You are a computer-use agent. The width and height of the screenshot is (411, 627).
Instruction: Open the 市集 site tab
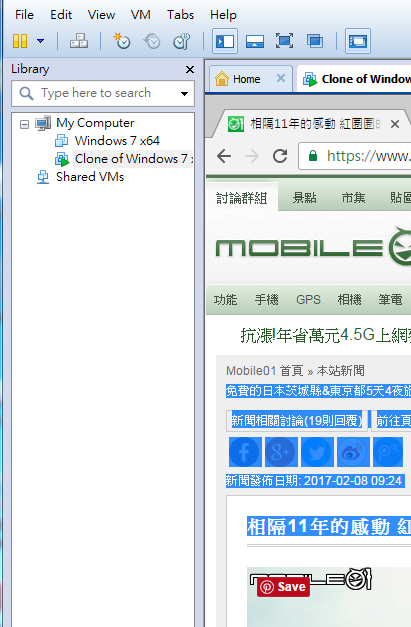353,197
